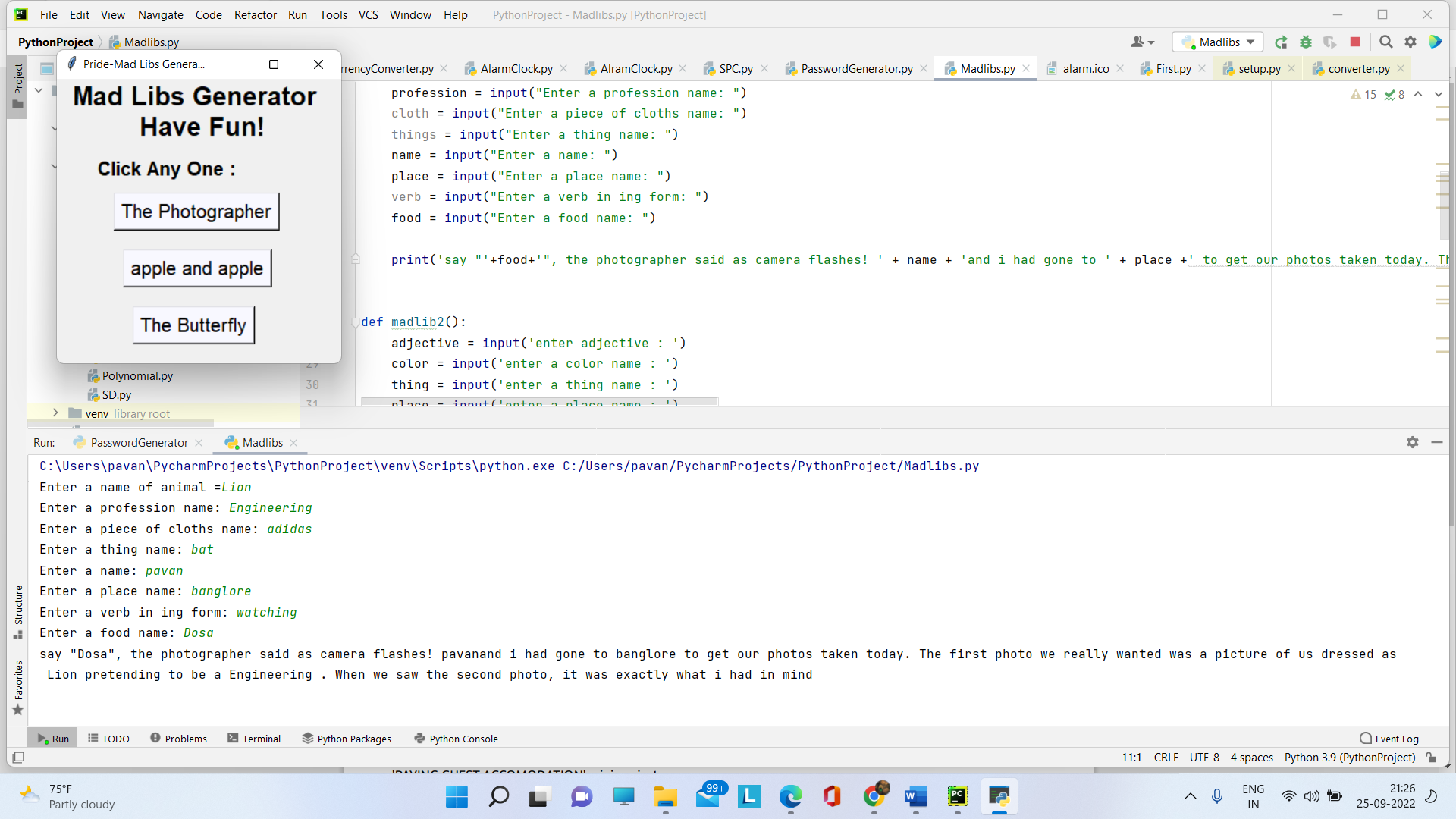The height and width of the screenshot is (819, 1456).
Task: Open Google Chrome from taskbar
Action: pos(874,797)
